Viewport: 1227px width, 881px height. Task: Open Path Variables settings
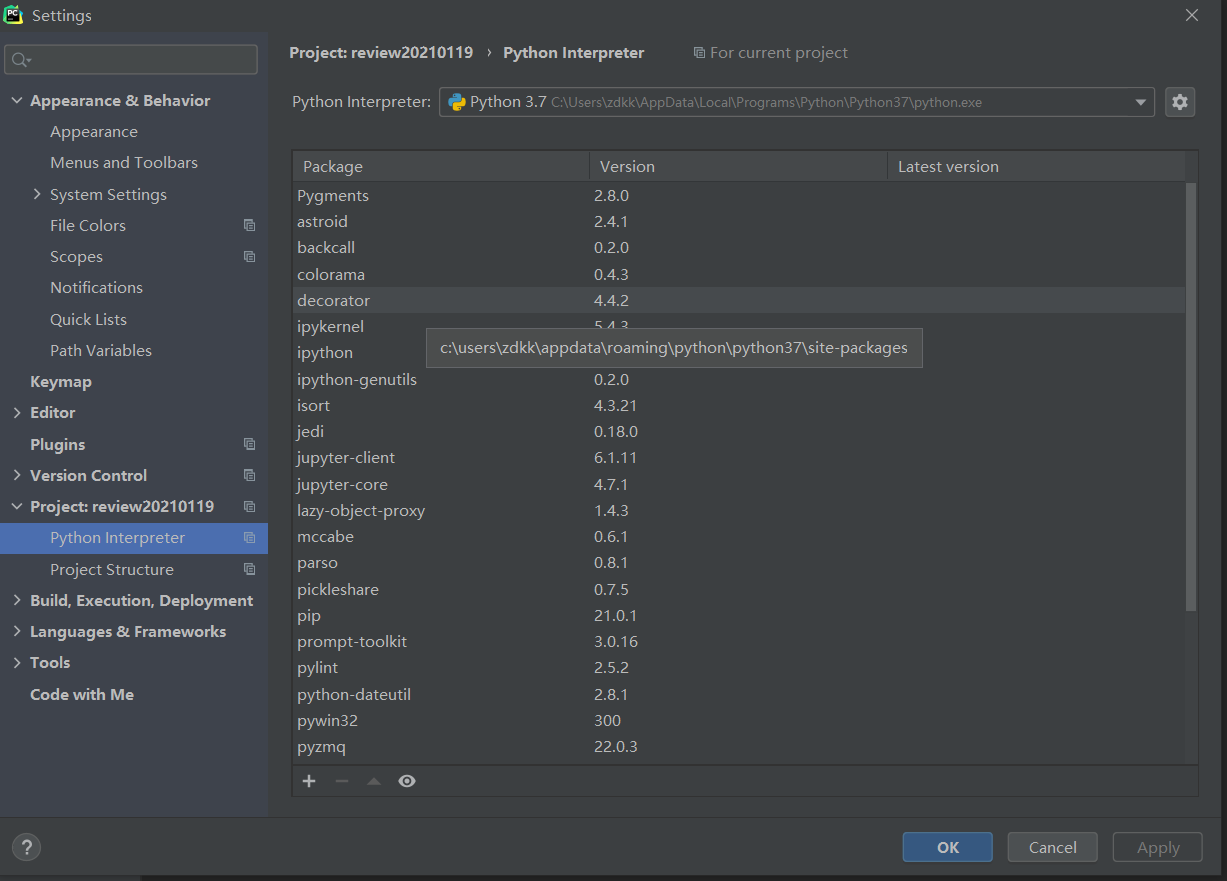(101, 351)
